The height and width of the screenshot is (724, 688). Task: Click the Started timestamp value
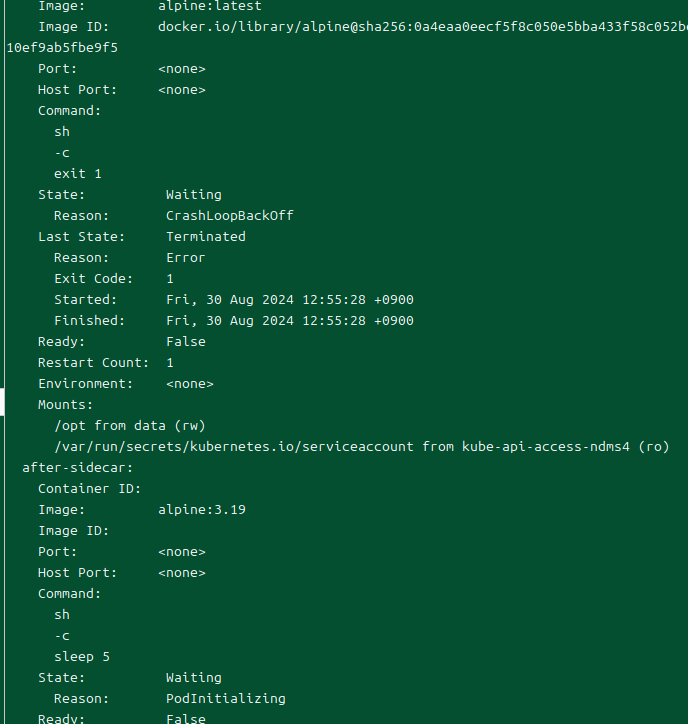pos(289,300)
